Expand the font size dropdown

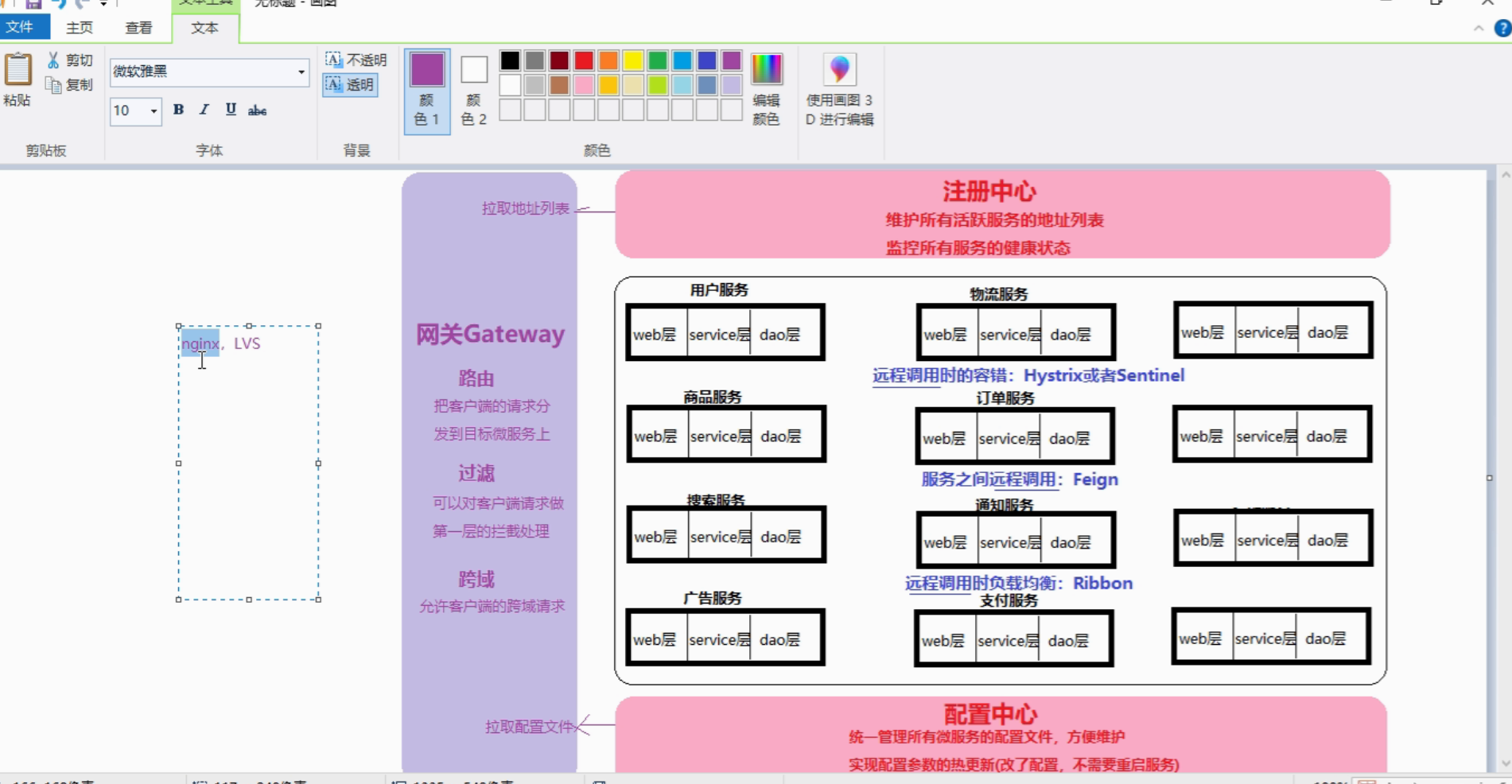point(153,111)
